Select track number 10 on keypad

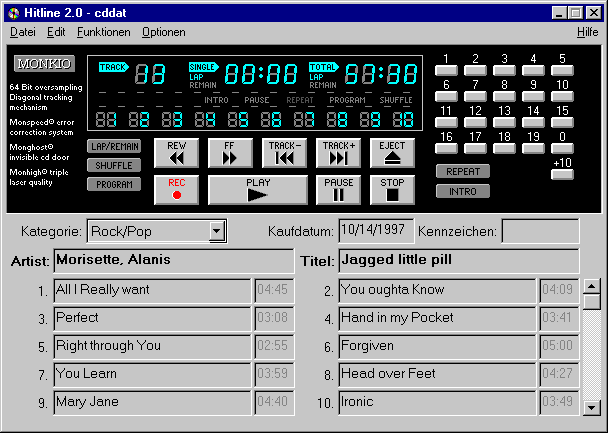(562, 96)
